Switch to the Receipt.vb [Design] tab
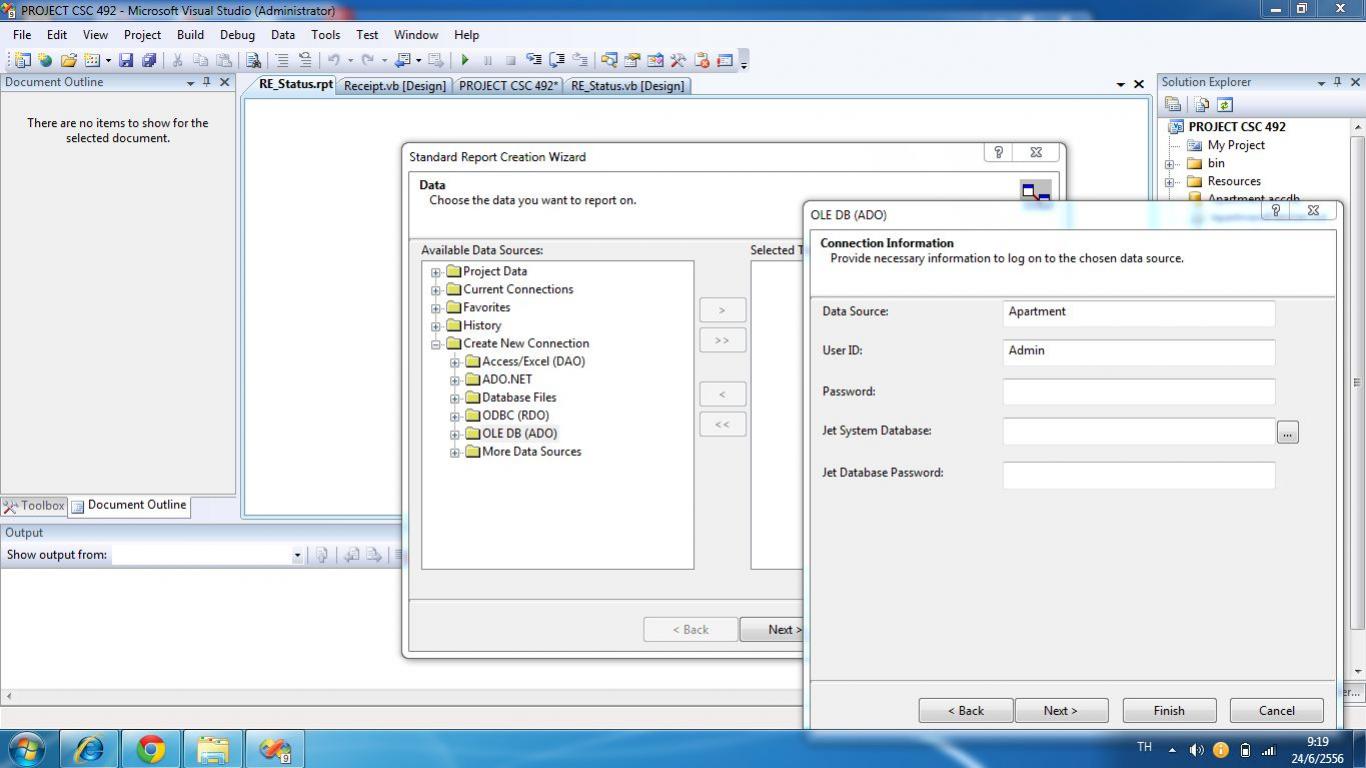The height and width of the screenshot is (768, 1366). pos(395,86)
